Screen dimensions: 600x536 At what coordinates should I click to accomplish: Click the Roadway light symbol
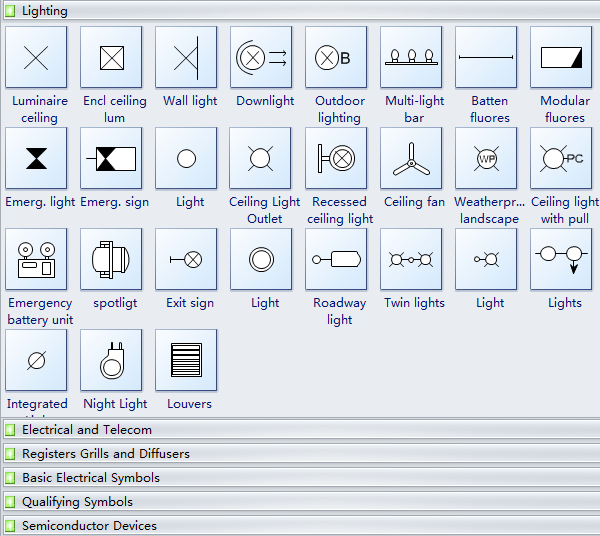click(x=336, y=259)
